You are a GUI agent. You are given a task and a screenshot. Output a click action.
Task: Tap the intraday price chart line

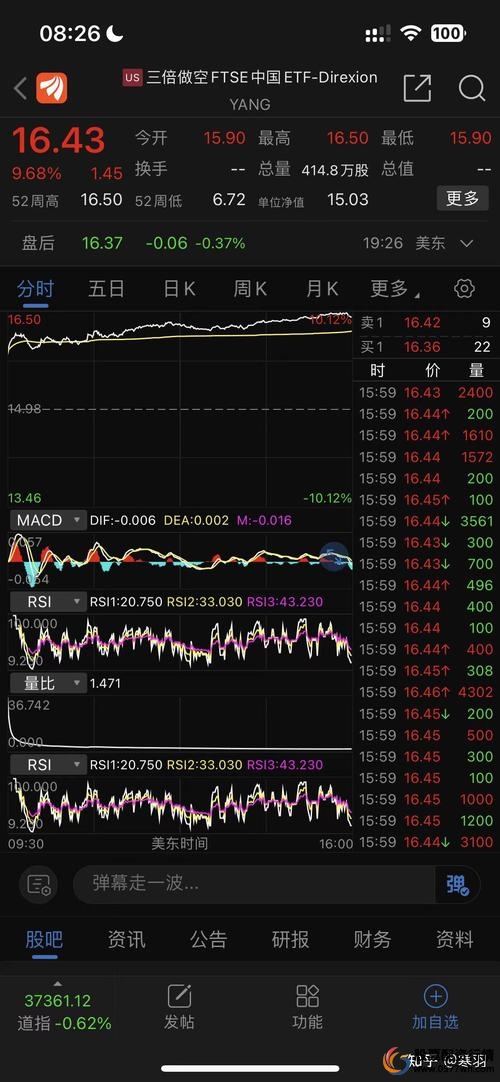179,331
